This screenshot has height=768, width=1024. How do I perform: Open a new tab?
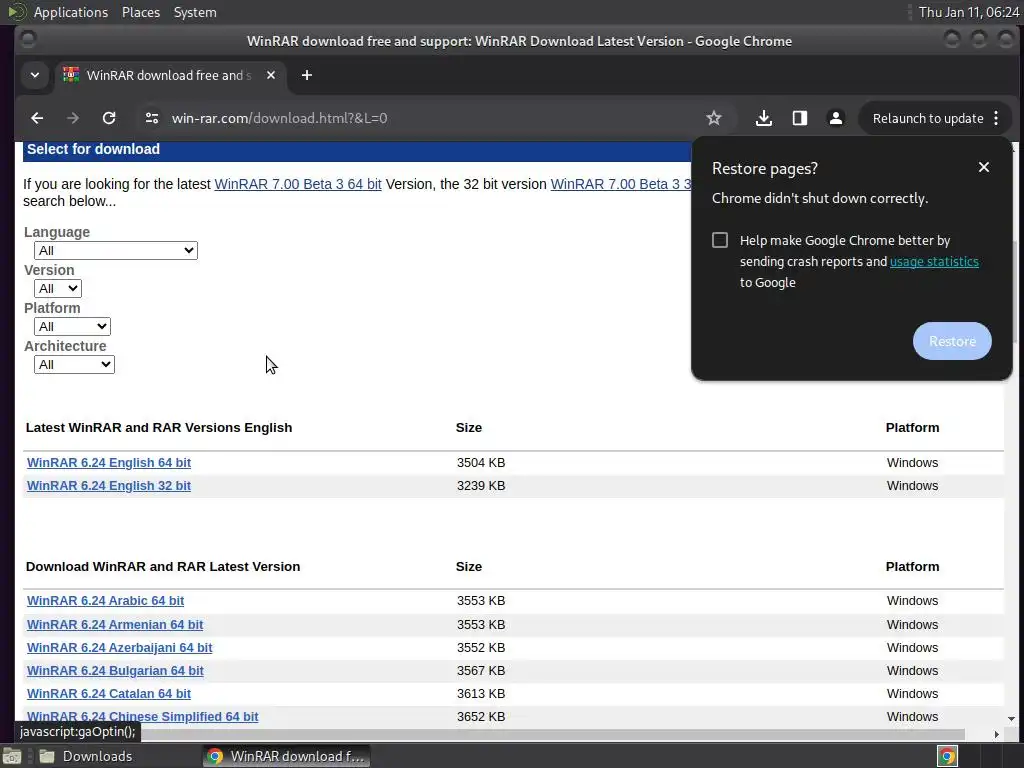click(307, 75)
